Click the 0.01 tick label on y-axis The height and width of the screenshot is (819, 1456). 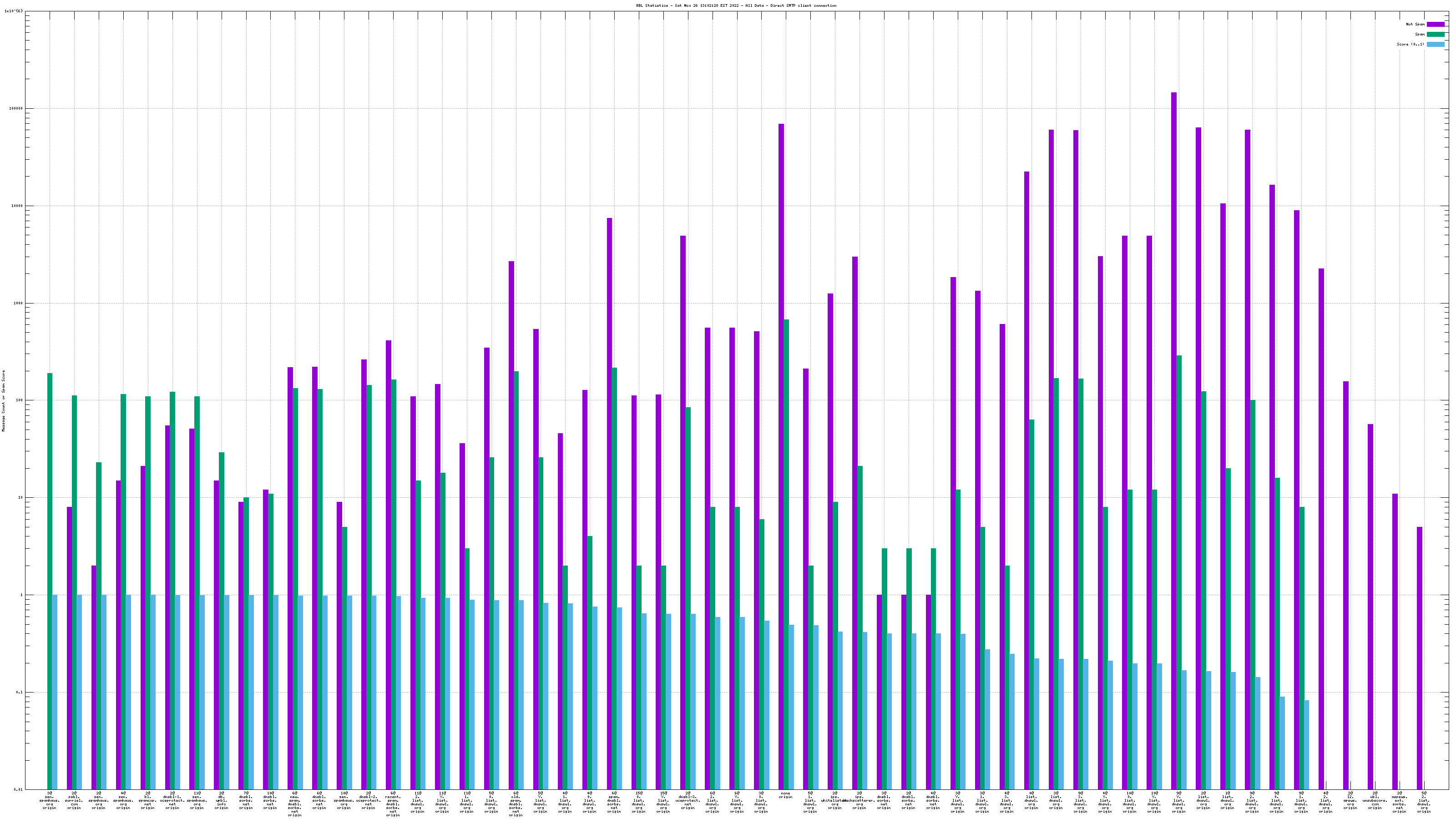click(x=18, y=789)
